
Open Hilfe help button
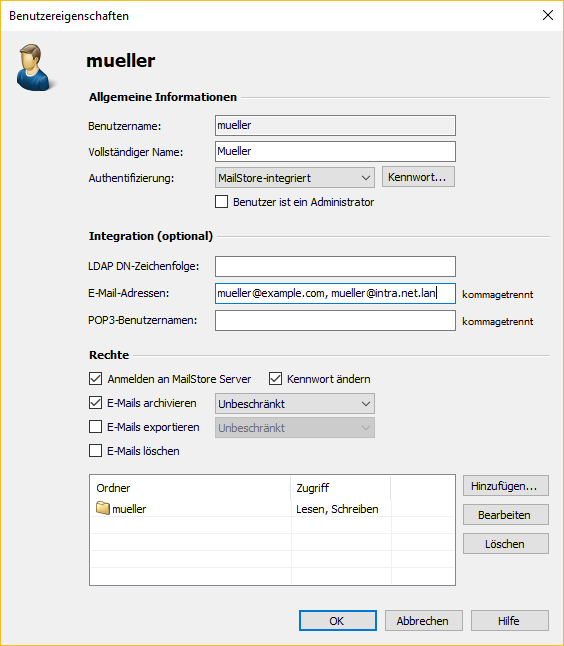pyautogui.click(x=510, y=620)
